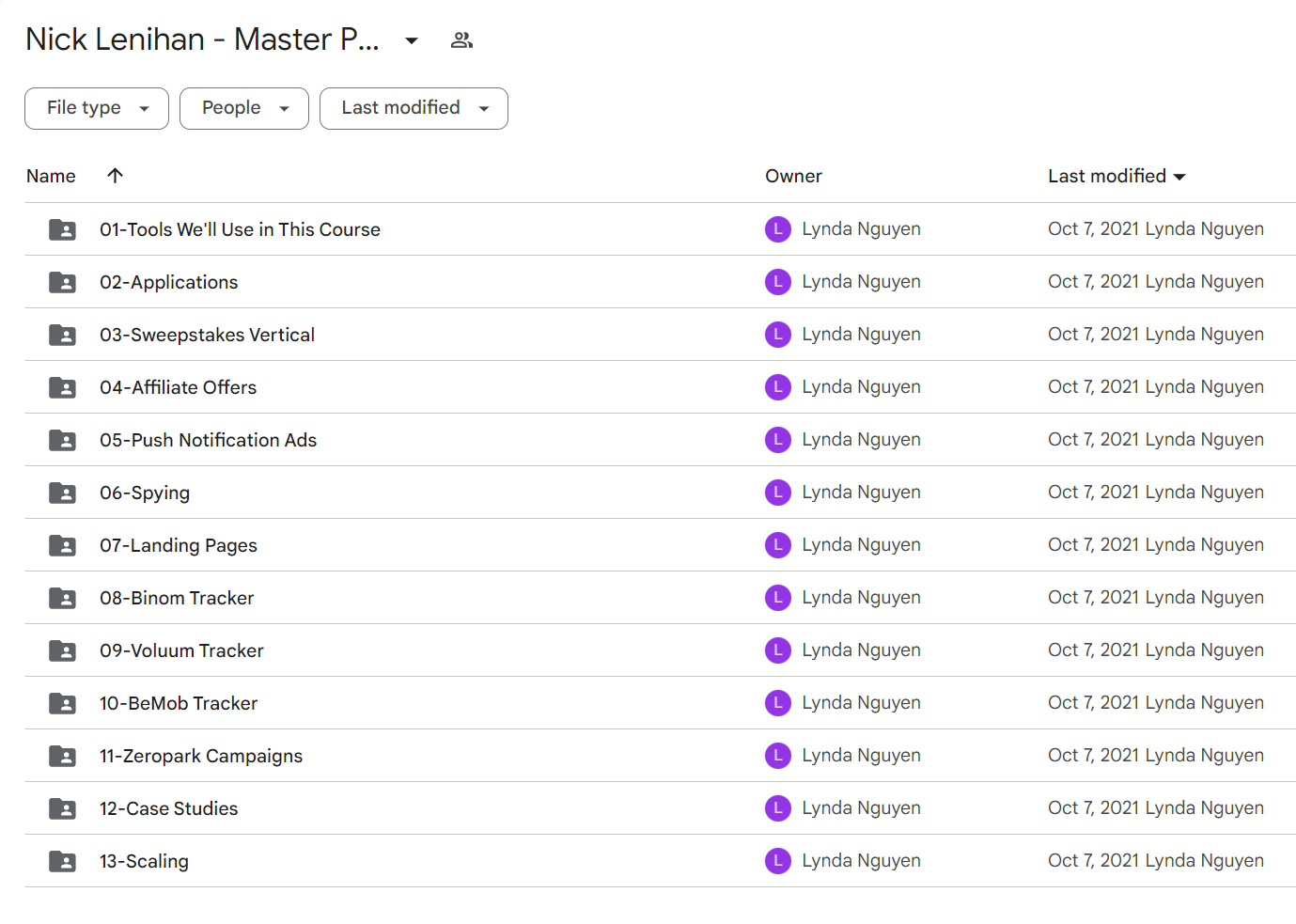Click folder icon for 03-Sweepstakes Vertical
Screen dimensions: 1296x924
pos(63,335)
